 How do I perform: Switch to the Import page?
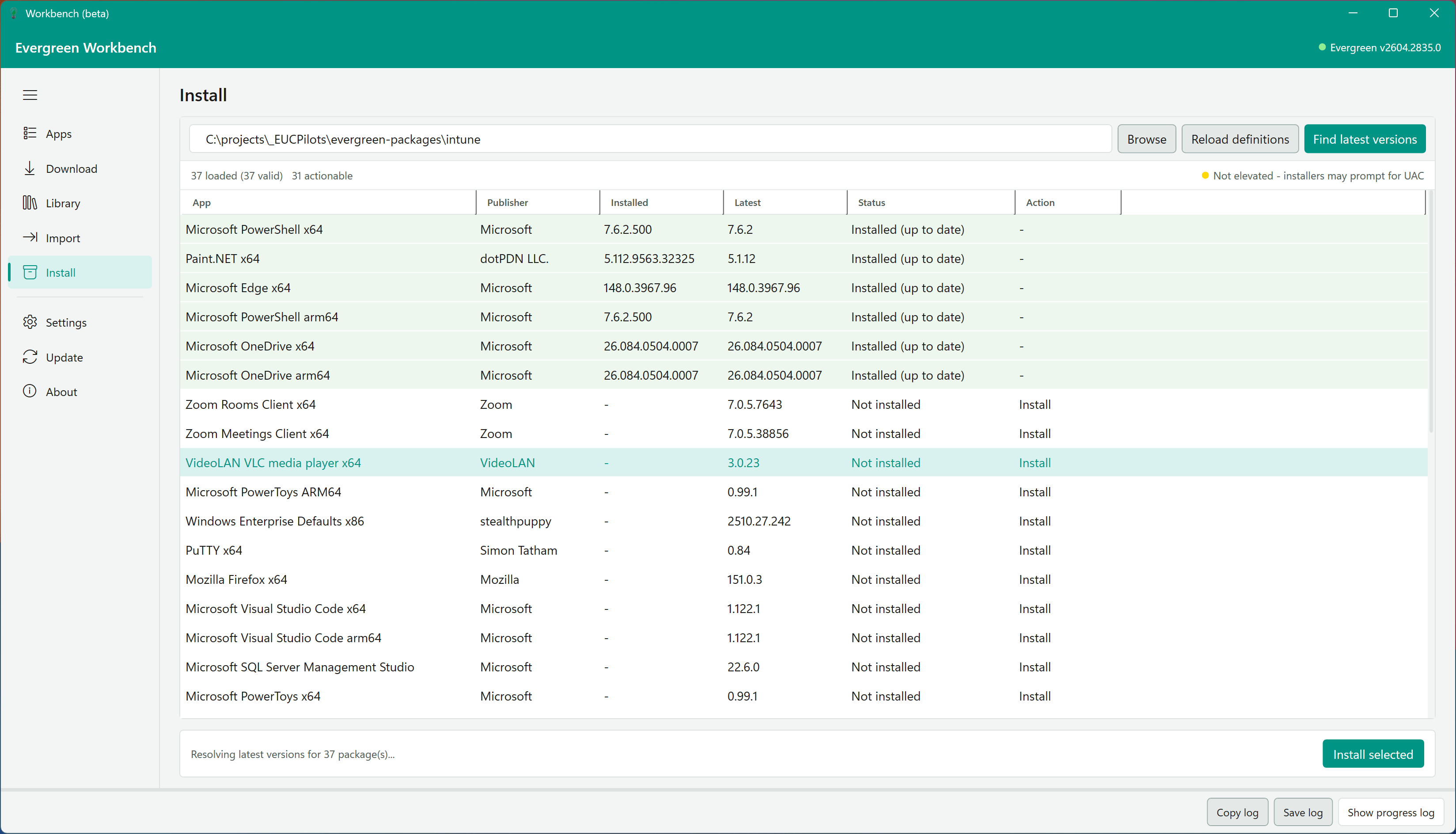pyautogui.click(x=80, y=238)
